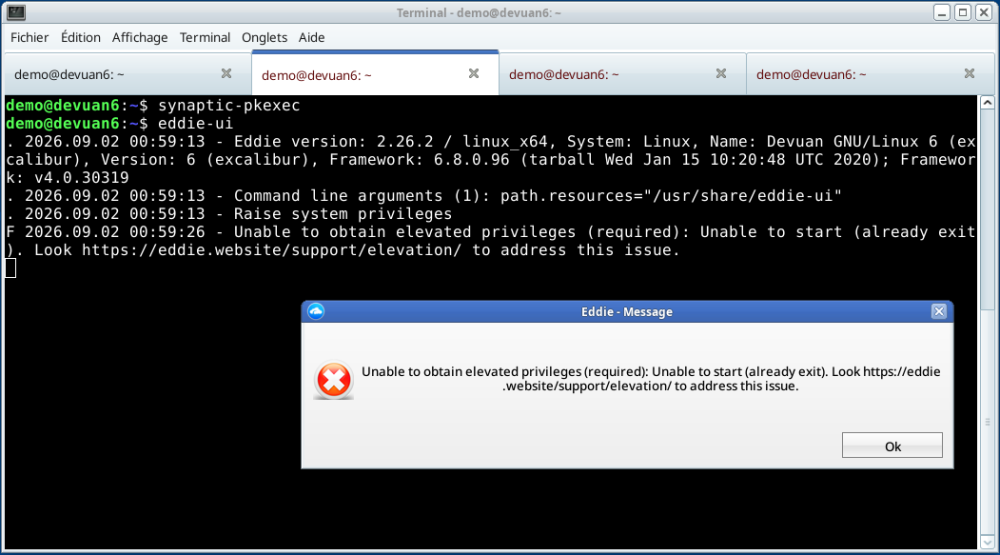Click Ok in the Eddie message dialog
Screen dimensions: 1000x555
pyautogui.click(x=892, y=445)
